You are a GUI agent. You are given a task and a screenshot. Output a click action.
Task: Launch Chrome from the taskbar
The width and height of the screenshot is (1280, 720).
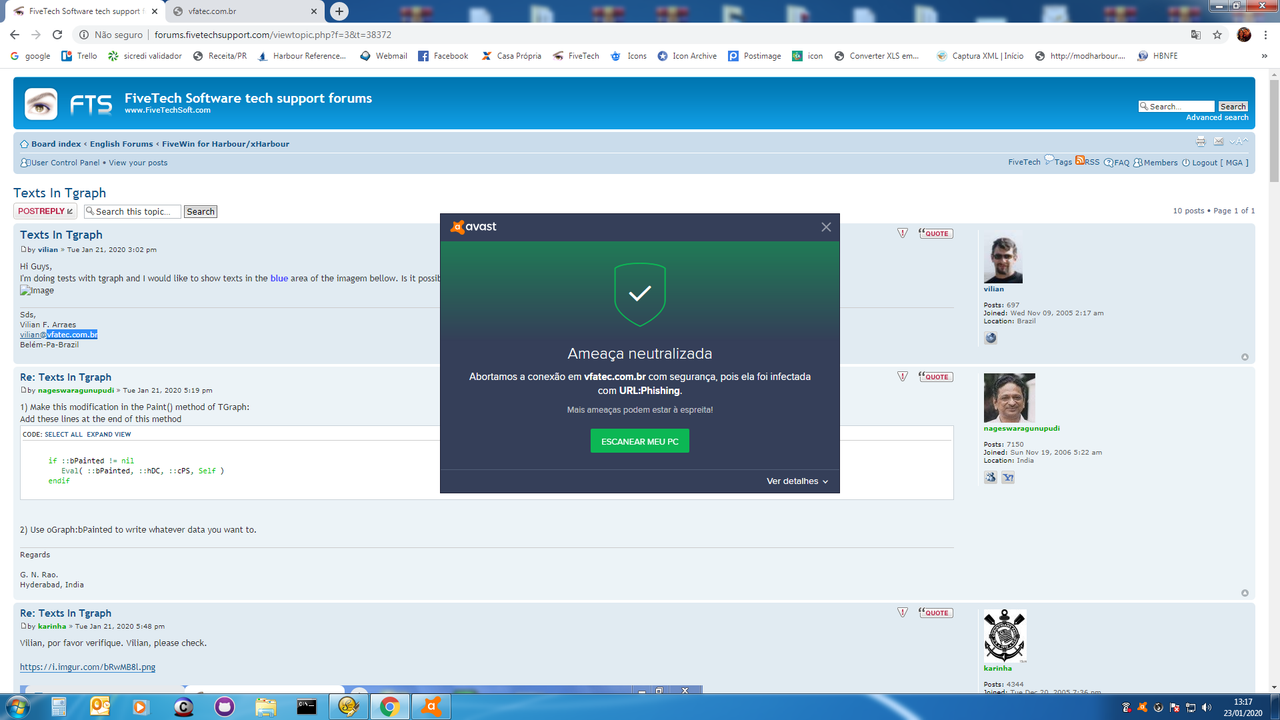[389, 707]
